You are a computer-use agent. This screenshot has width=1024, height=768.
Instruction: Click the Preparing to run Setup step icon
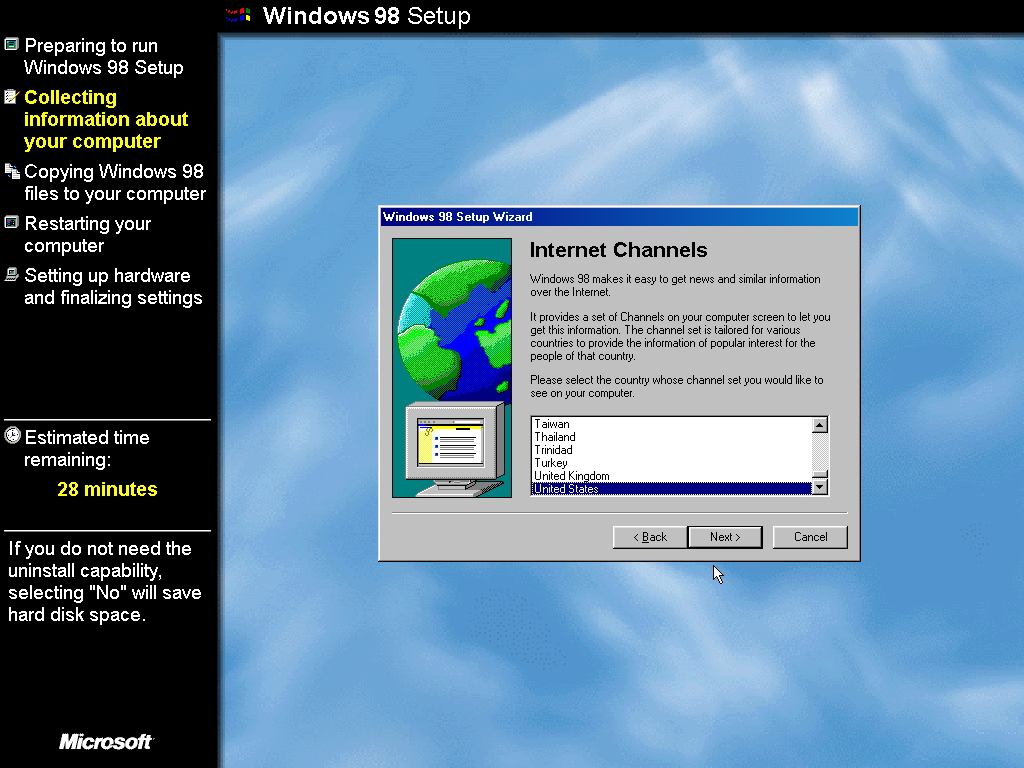click(11, 45)
